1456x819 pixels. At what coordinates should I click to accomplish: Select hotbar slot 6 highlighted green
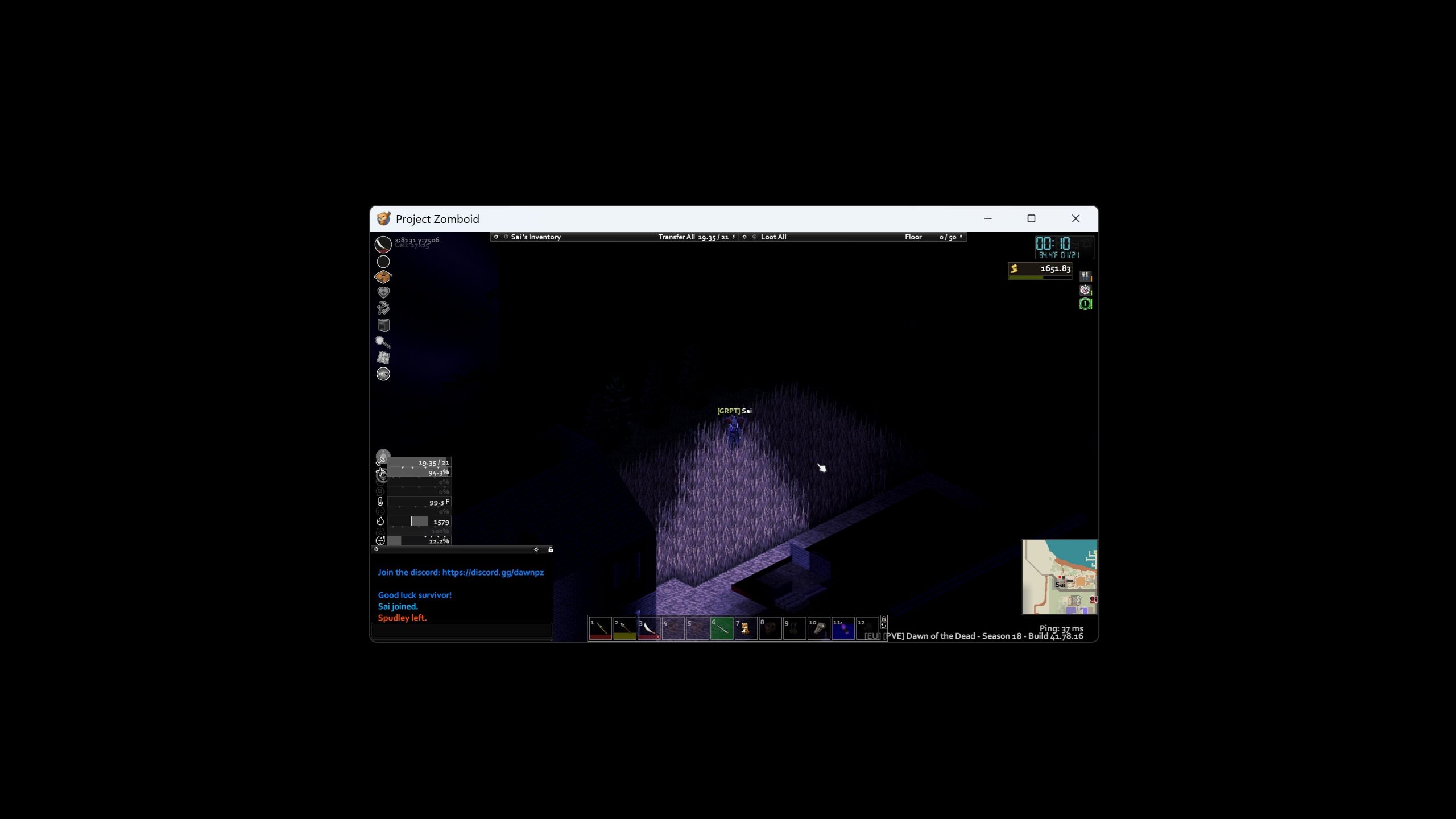pos(722,628)
